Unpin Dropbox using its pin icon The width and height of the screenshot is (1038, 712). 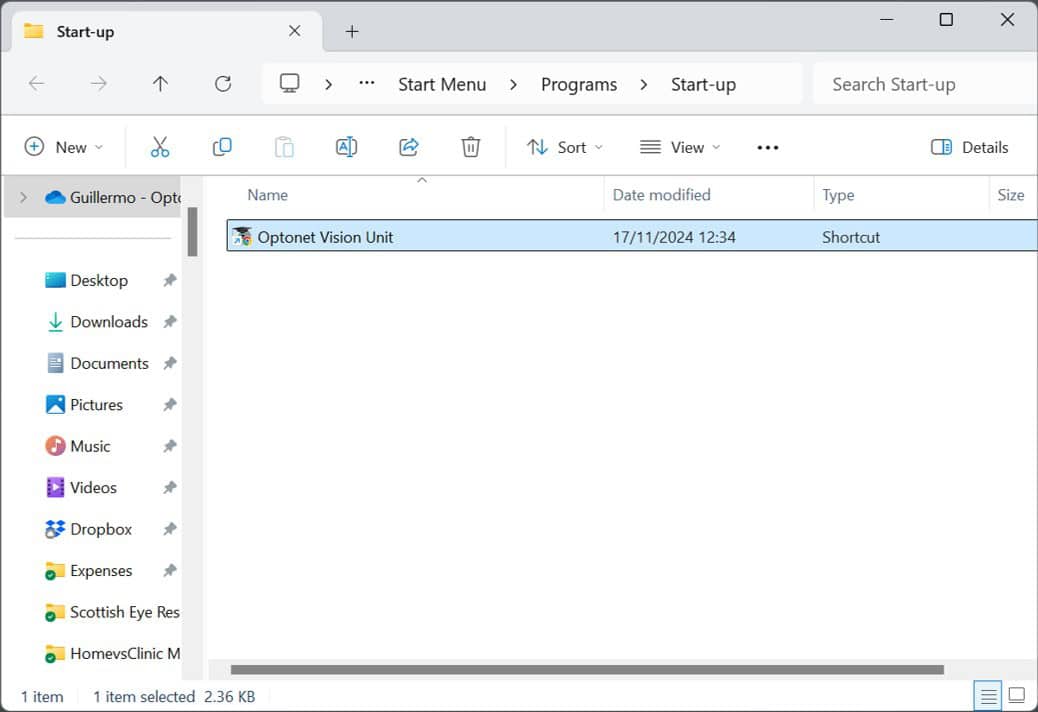170,529
